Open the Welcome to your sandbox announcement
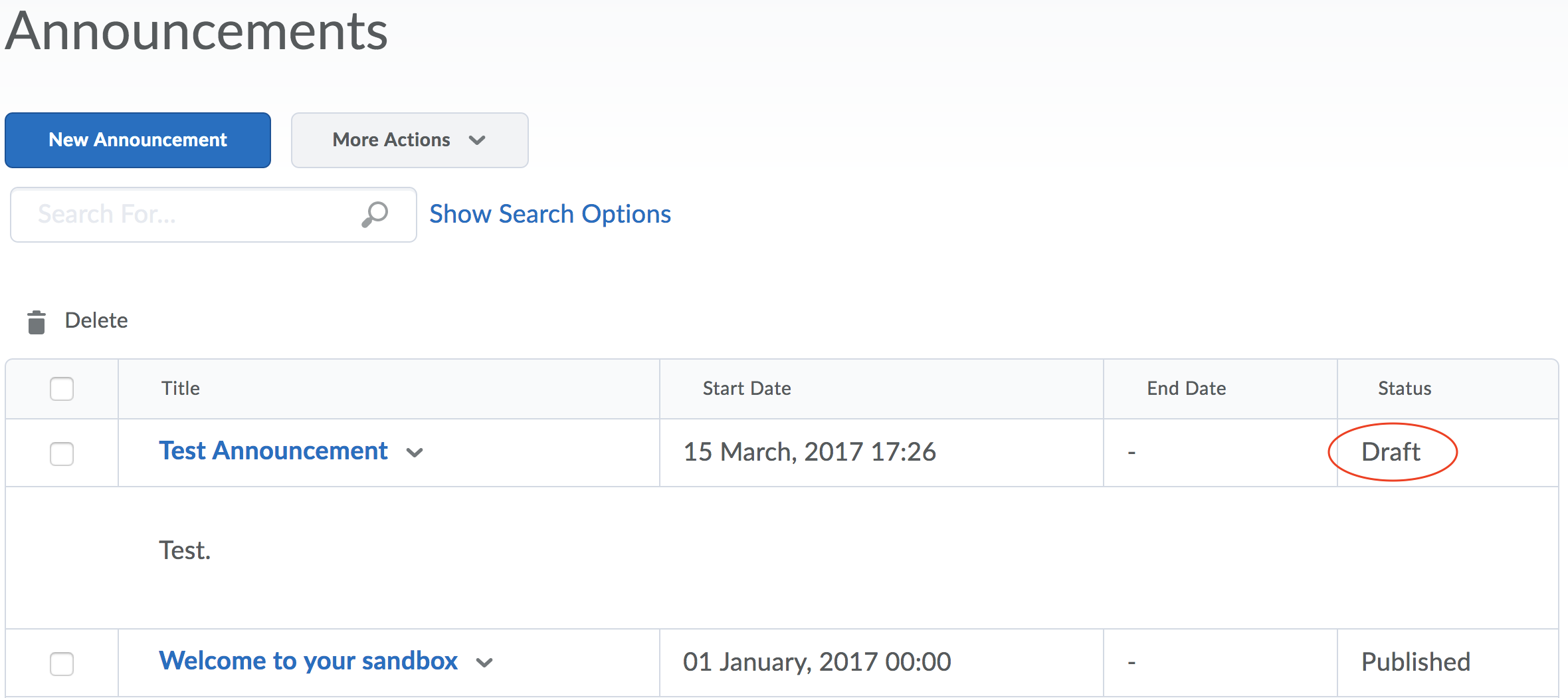Screen dimensions: 1568x698 coord(308,661)
